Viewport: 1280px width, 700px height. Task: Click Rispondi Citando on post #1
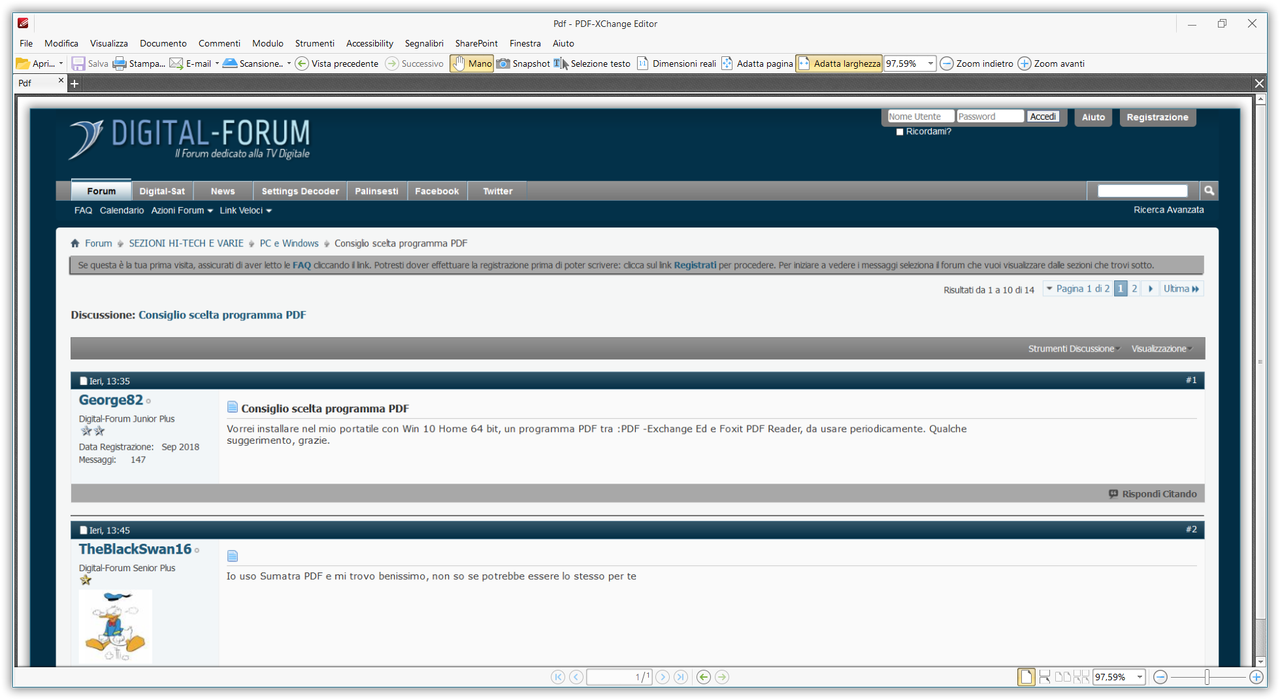(1152, 494)
